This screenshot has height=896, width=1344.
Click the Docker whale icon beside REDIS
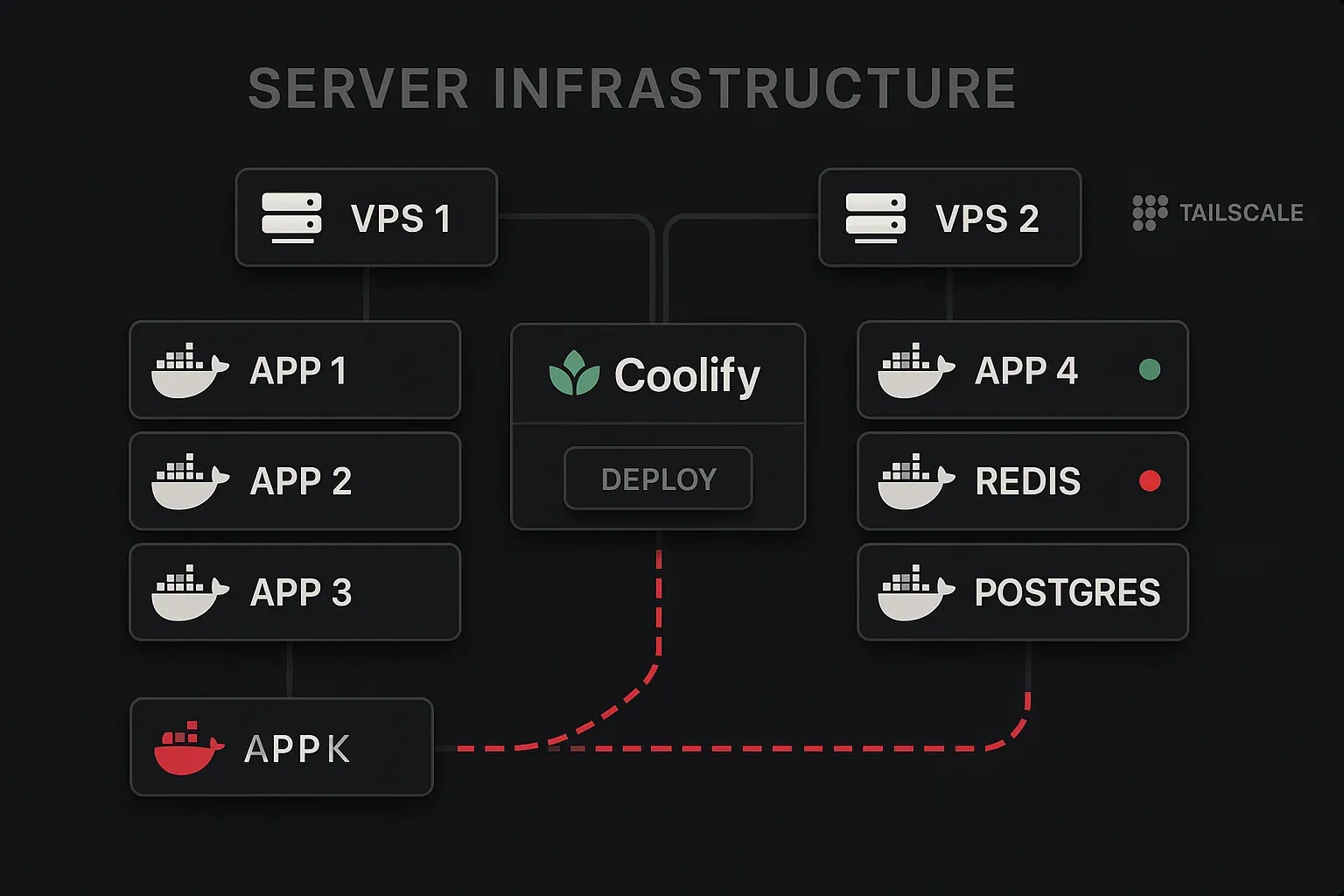coord(916,481)
